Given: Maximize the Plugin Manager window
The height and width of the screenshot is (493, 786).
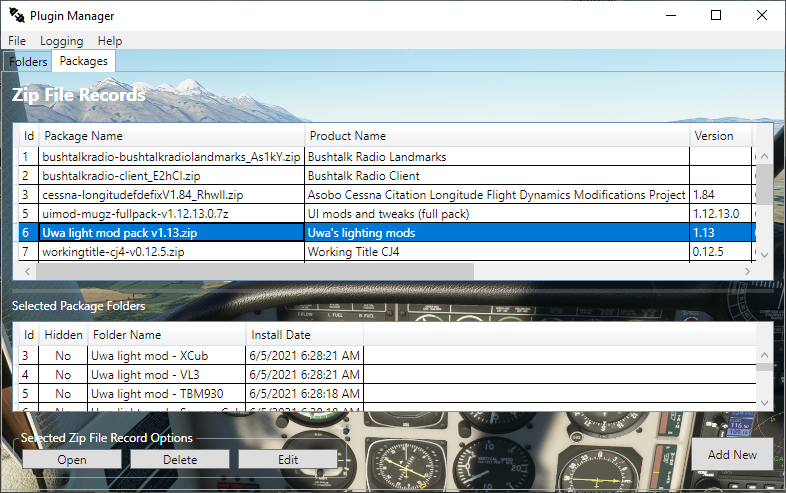Looking at the screenshot, I should pyautogui.click(x=716, y=16).
